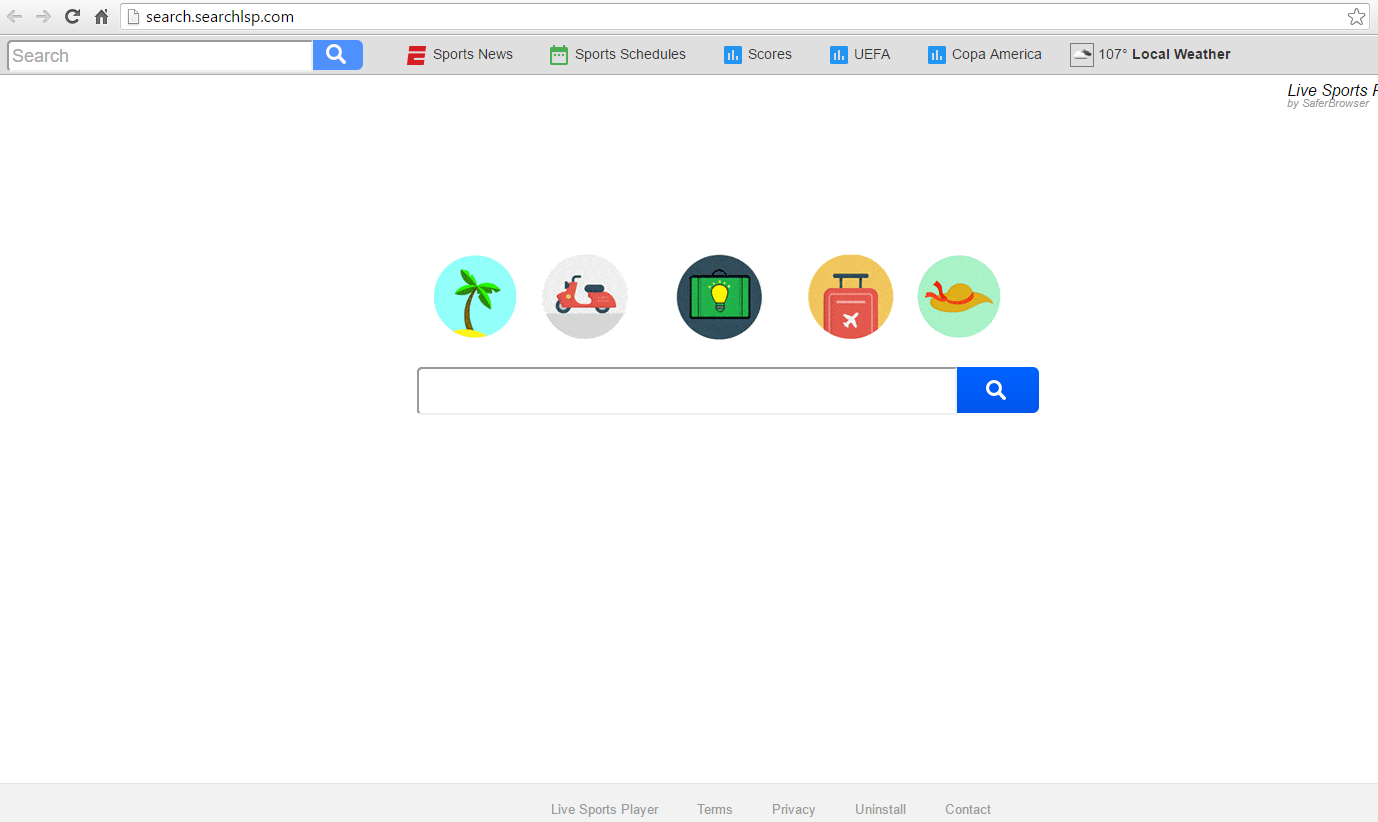Focus the toolbar Search input box
1378x822 pixels.
pyautogui.click(x=160, y=56)
